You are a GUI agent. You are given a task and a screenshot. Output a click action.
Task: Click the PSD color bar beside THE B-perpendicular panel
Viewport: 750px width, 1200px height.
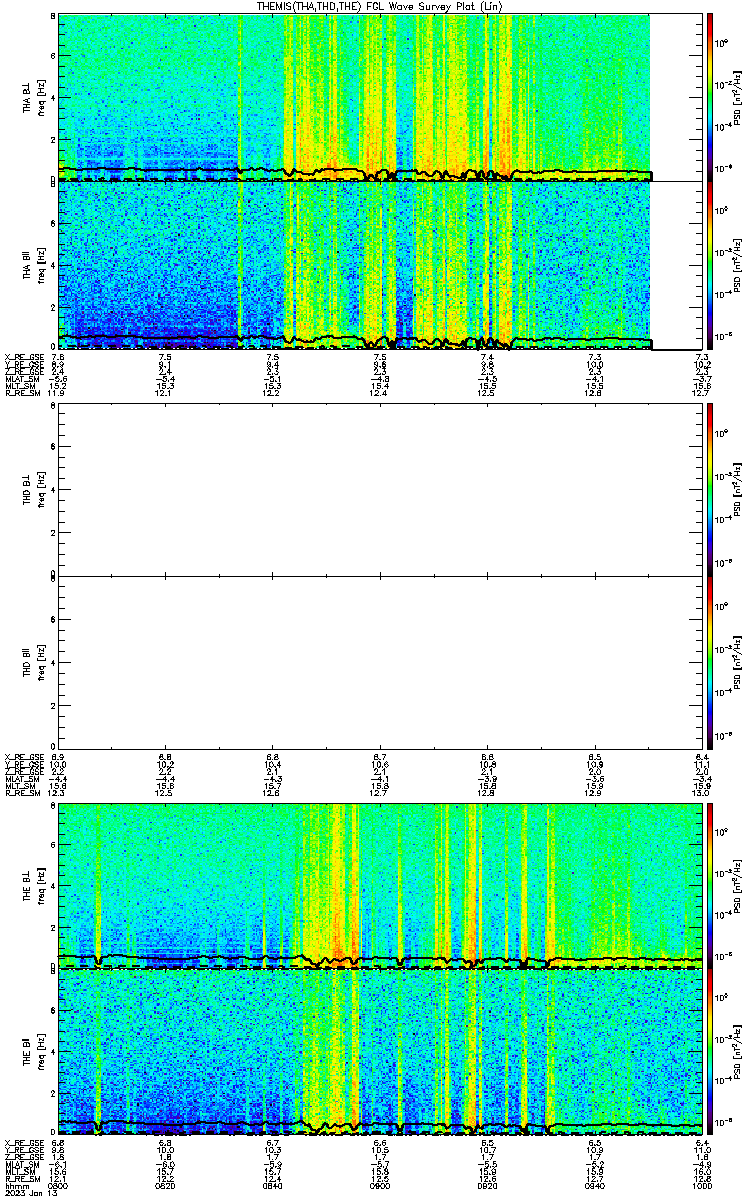coord(709,884)
